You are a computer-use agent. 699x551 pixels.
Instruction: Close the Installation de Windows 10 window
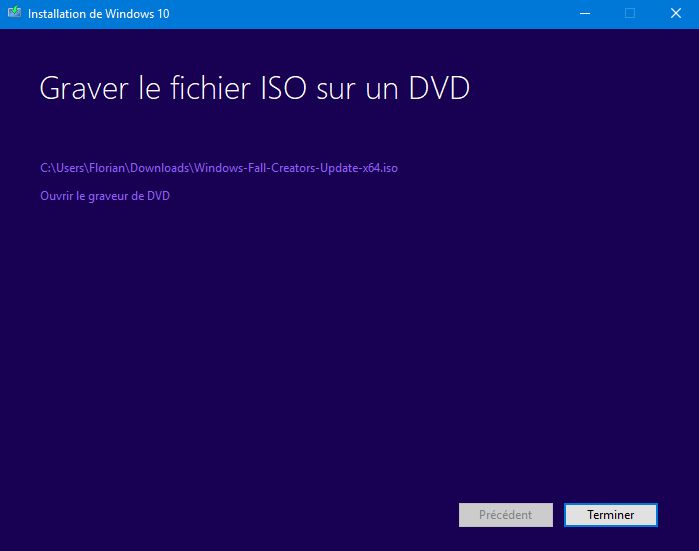click(676, 13)
